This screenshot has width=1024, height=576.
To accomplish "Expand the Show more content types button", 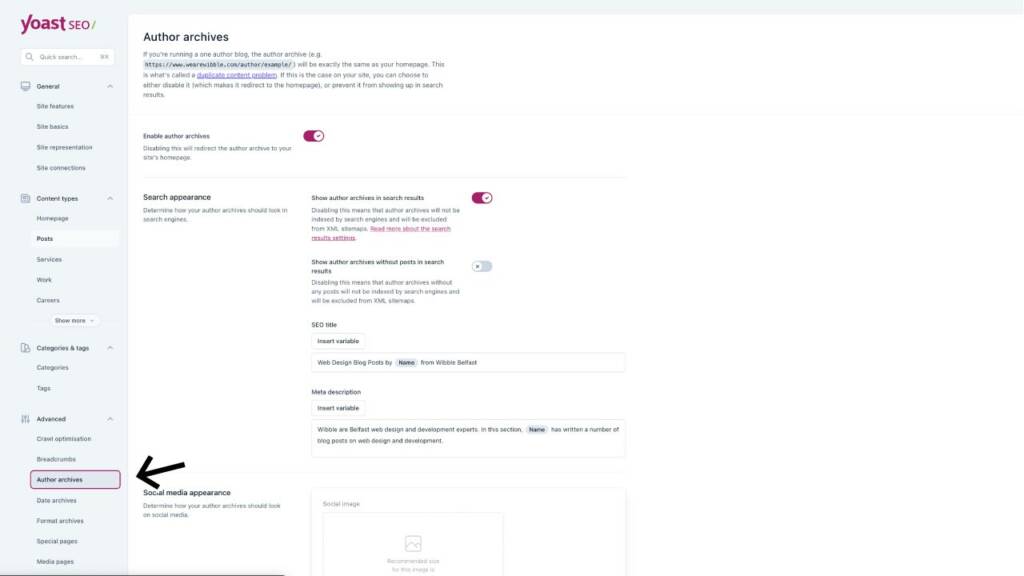I will [76, 321].
